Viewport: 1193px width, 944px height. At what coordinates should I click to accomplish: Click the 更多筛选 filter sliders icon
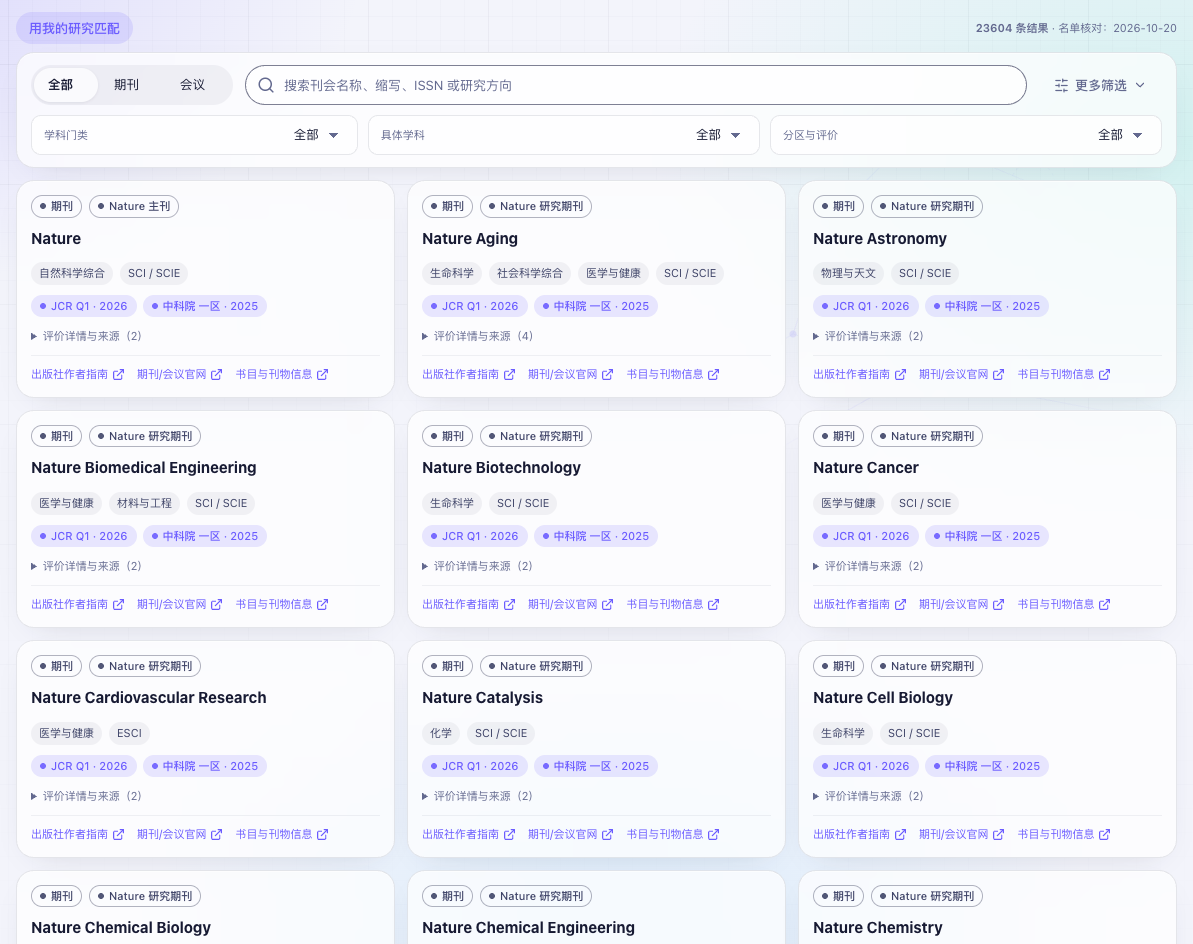coord(1061,85)
